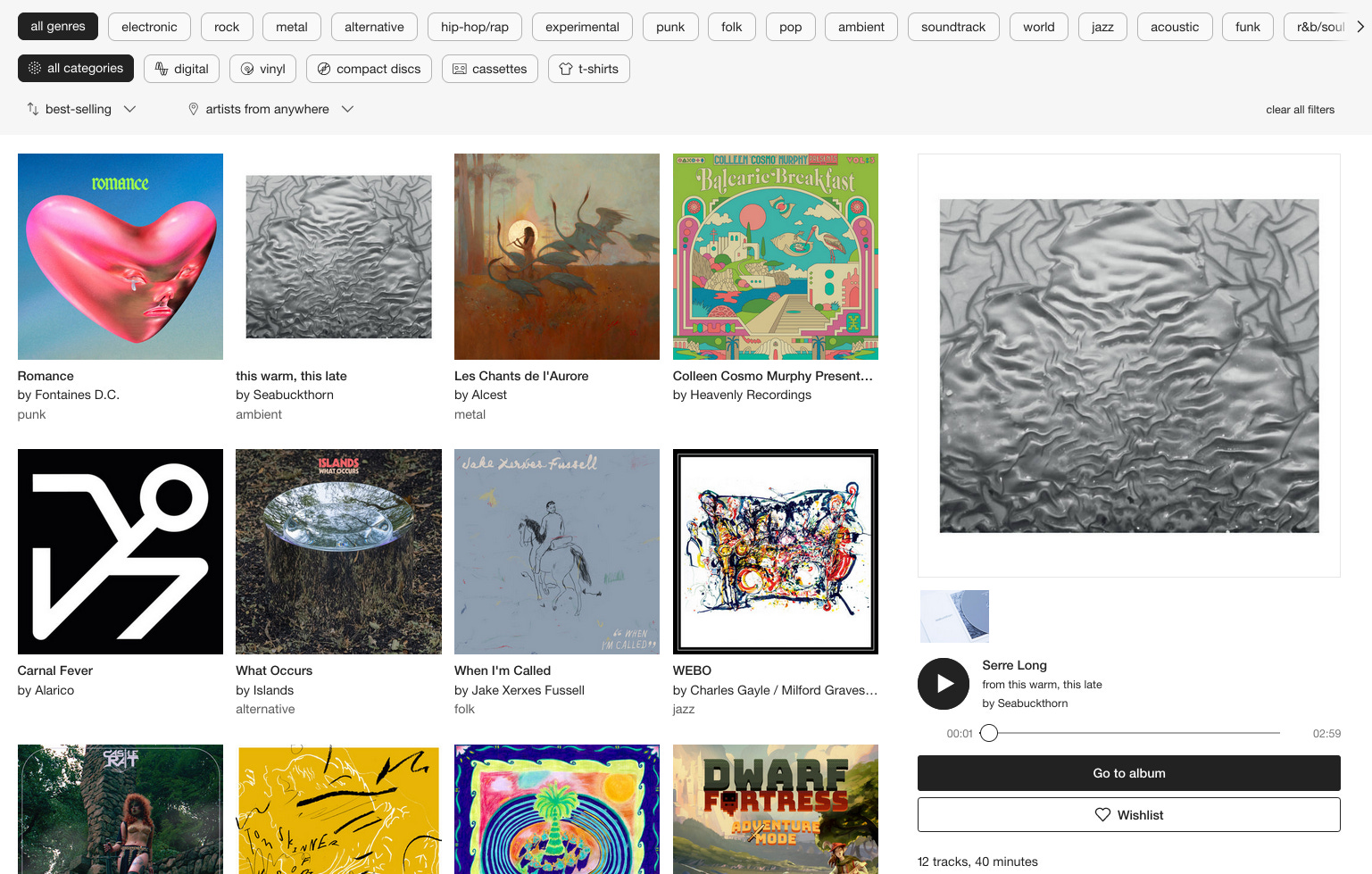Open Les Chants de l'Aurore cover

pos(557,256)
